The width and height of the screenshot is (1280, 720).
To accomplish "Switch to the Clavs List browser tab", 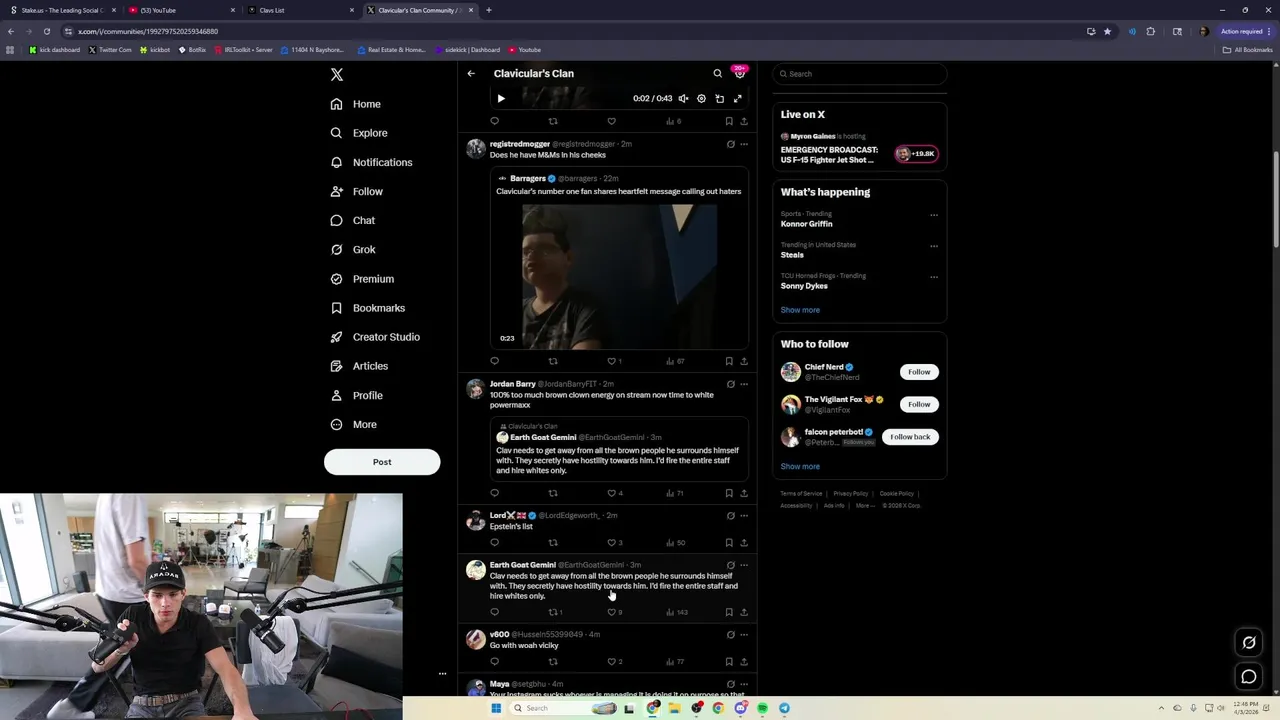I will (300, 10).
